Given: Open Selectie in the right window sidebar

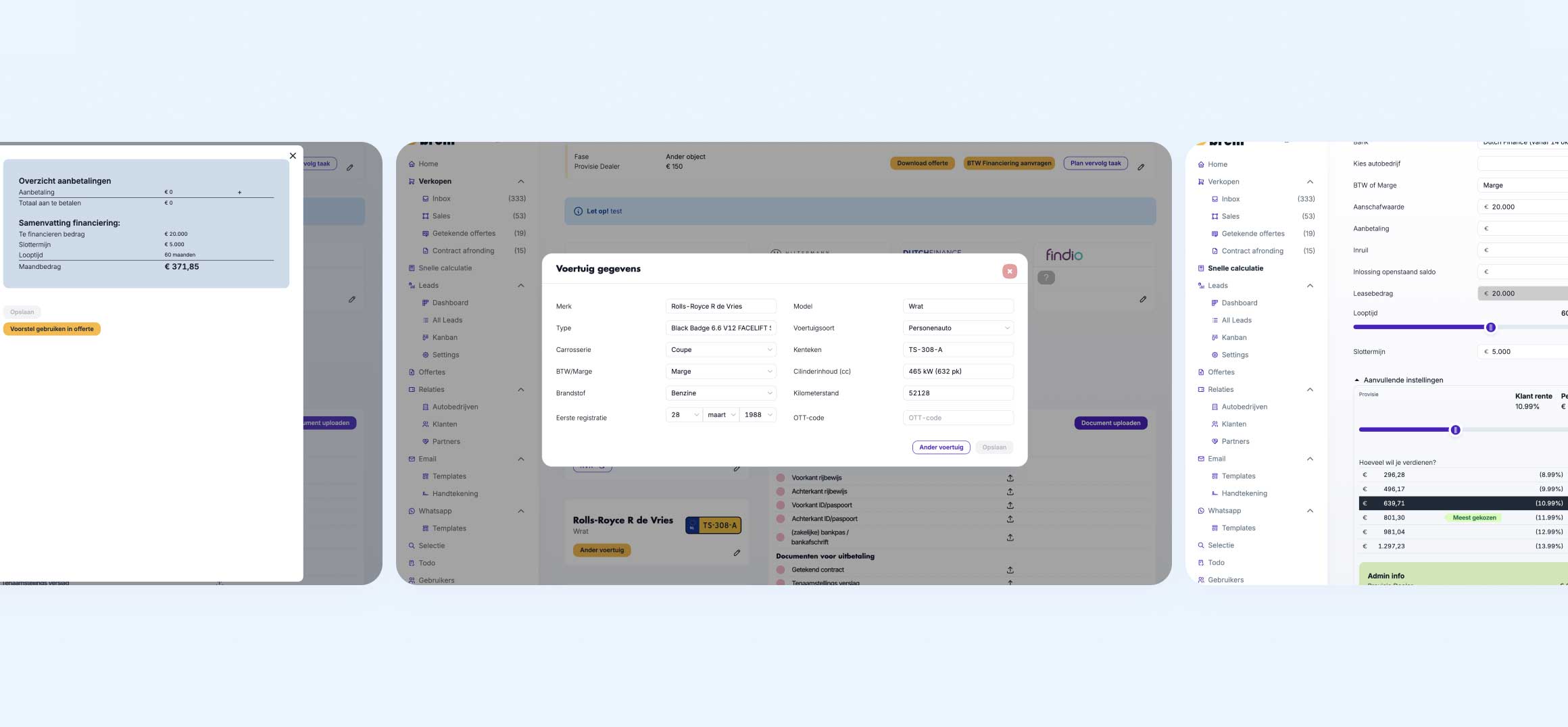Looking at the screenshot, I should pos(1221,545).
